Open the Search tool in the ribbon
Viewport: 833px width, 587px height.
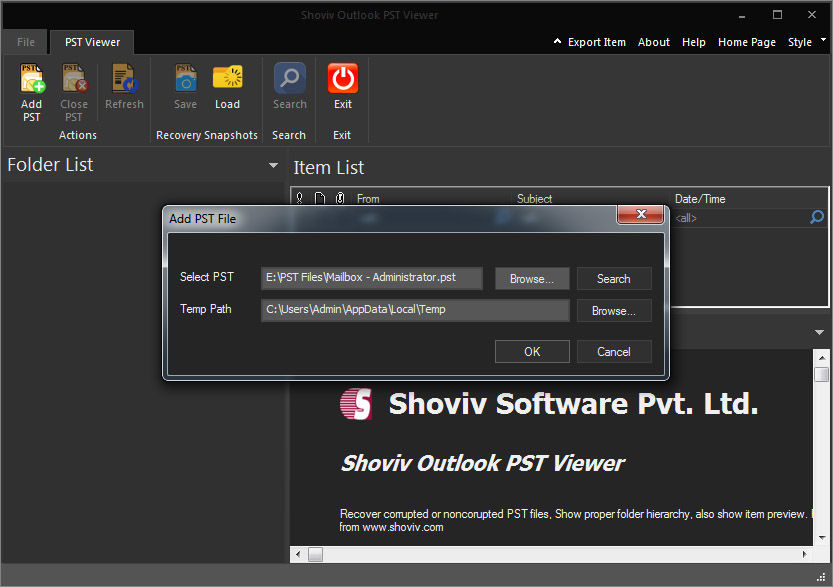(x=290, y=78)
